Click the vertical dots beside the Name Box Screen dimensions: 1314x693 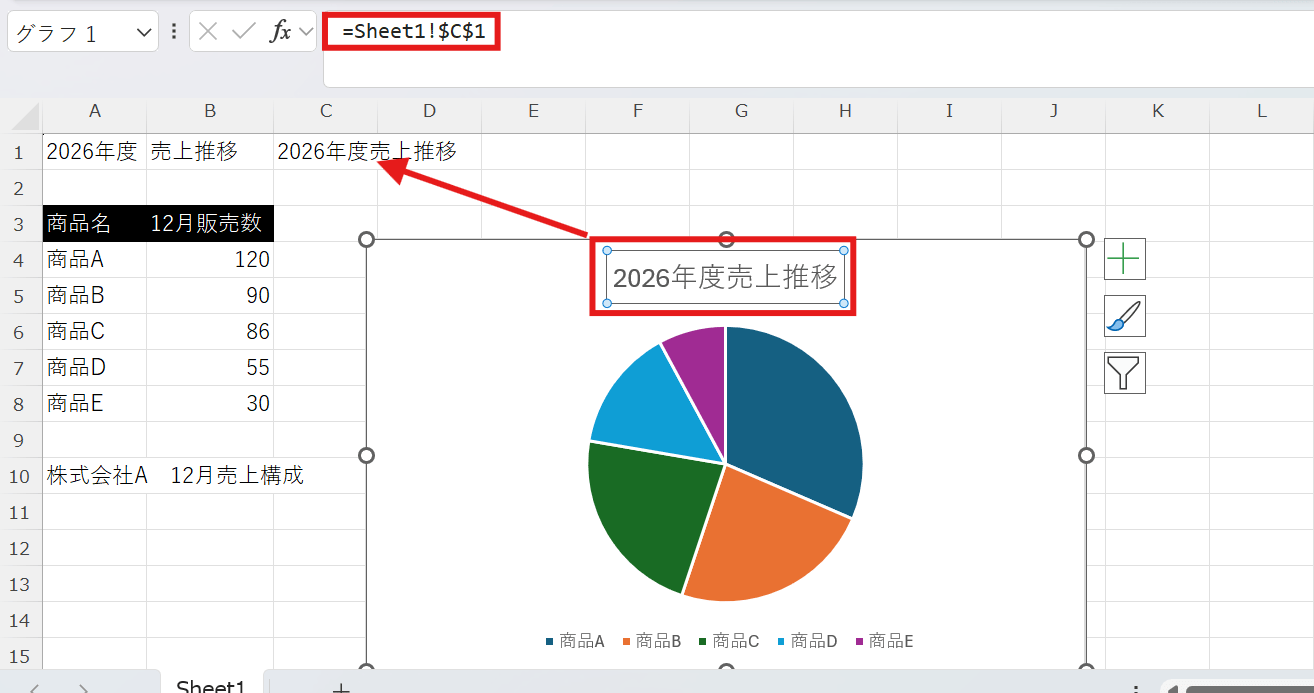pos(174,32)
